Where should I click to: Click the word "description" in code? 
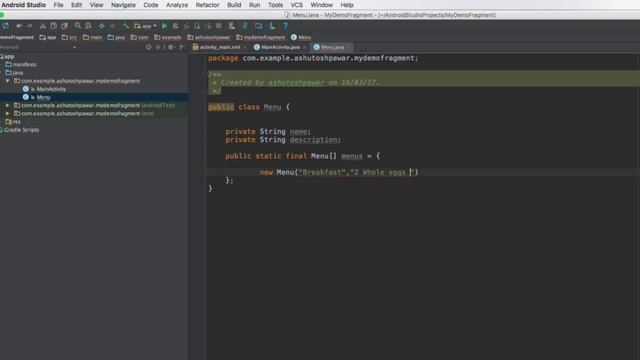[313, 140]
